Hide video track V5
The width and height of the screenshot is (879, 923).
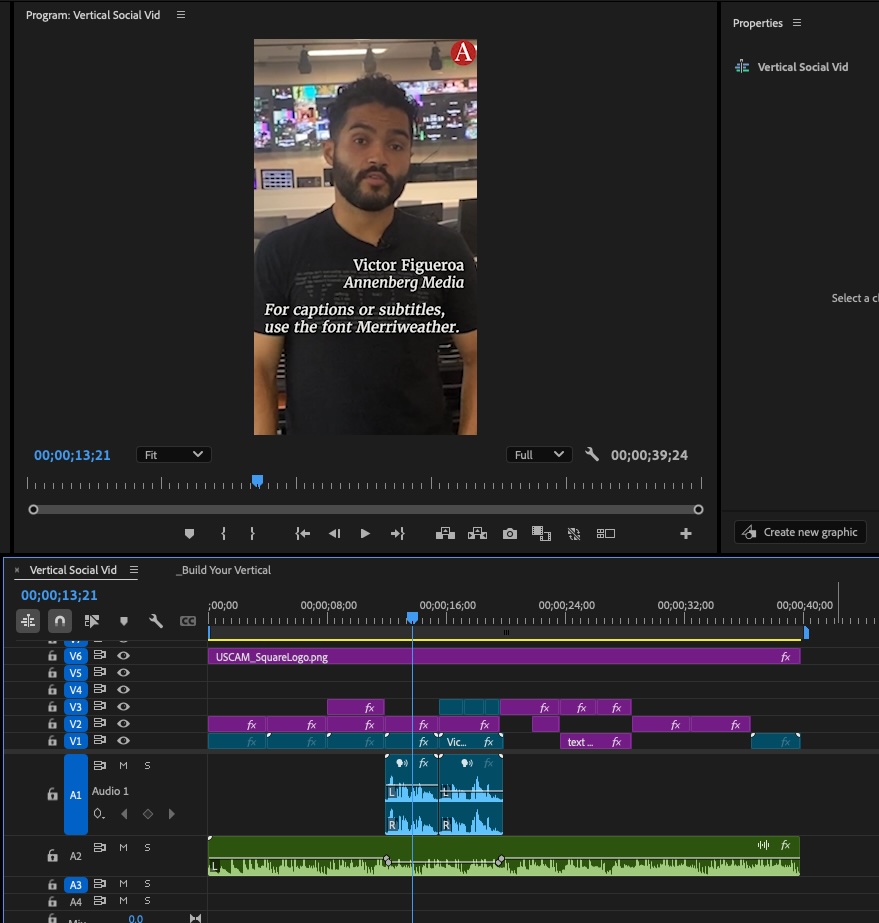[123, 673]
